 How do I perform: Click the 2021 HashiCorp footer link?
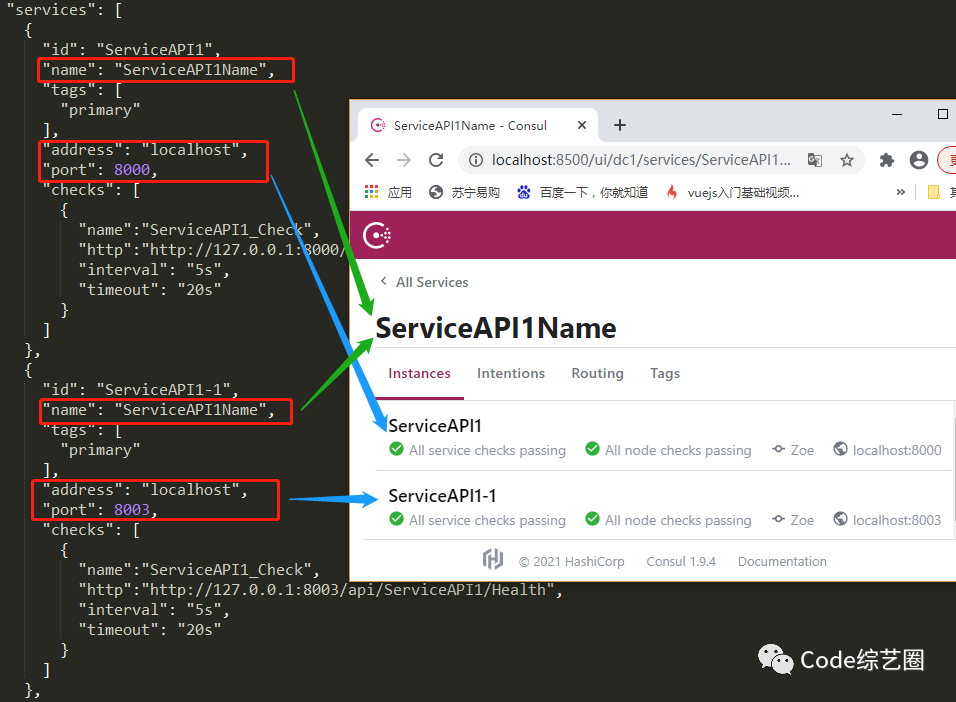point(572,561)
